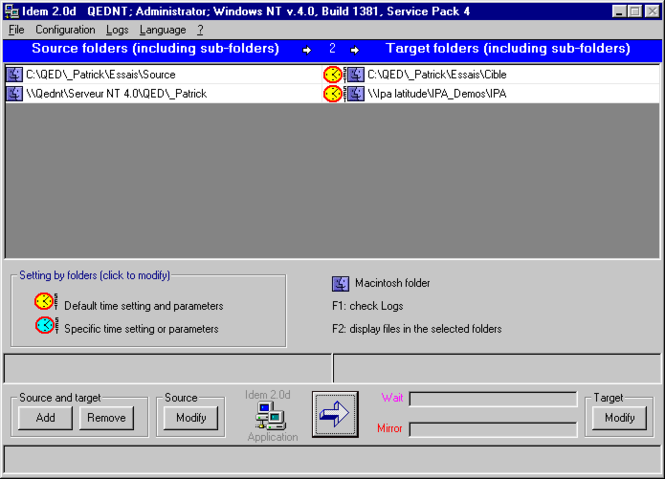Click 'F1: check Logs' hint text
The image size is (665, 479).
pos(368,306)
